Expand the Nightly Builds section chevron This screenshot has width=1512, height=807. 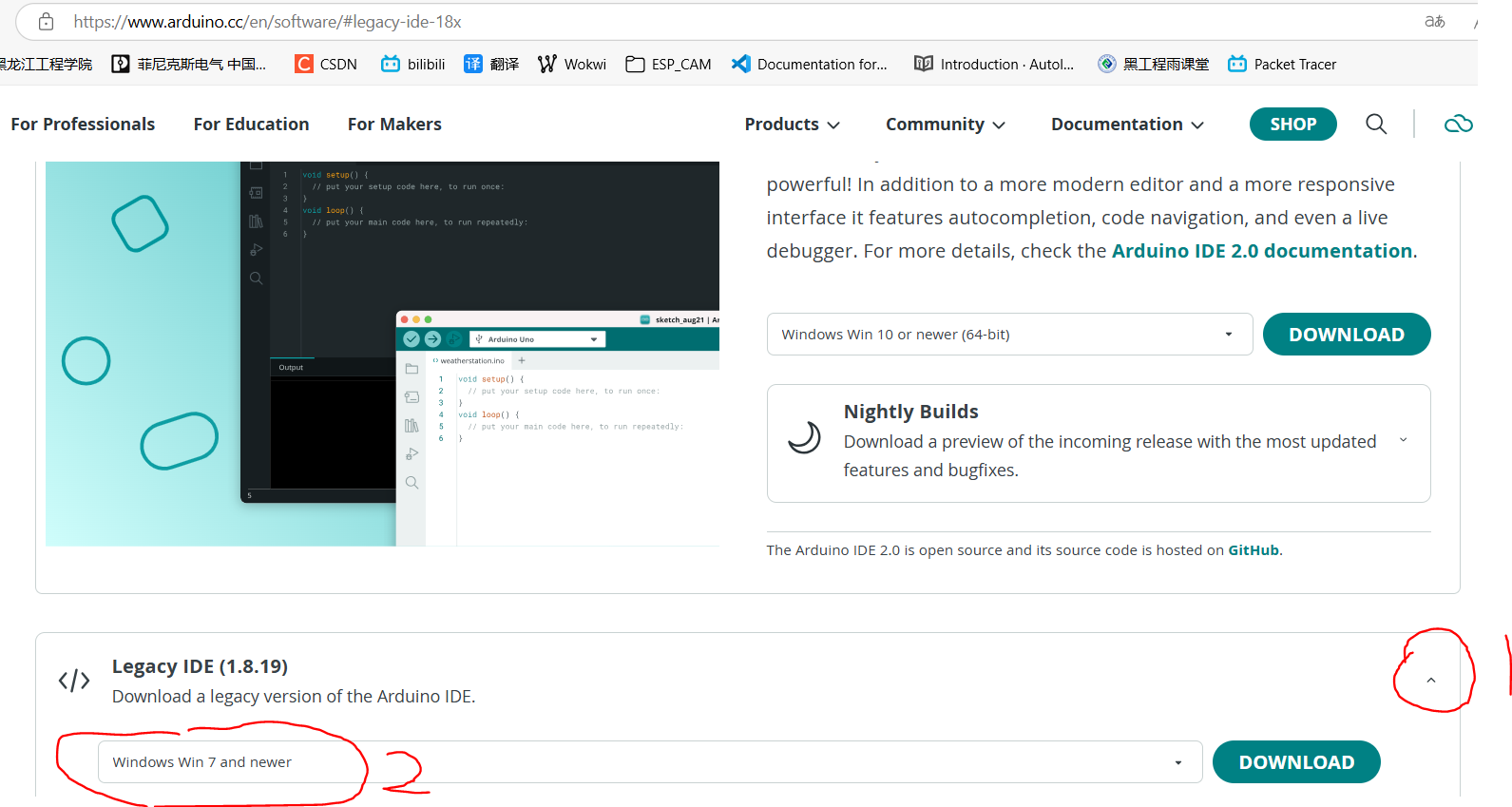(x=1404, y=440)
